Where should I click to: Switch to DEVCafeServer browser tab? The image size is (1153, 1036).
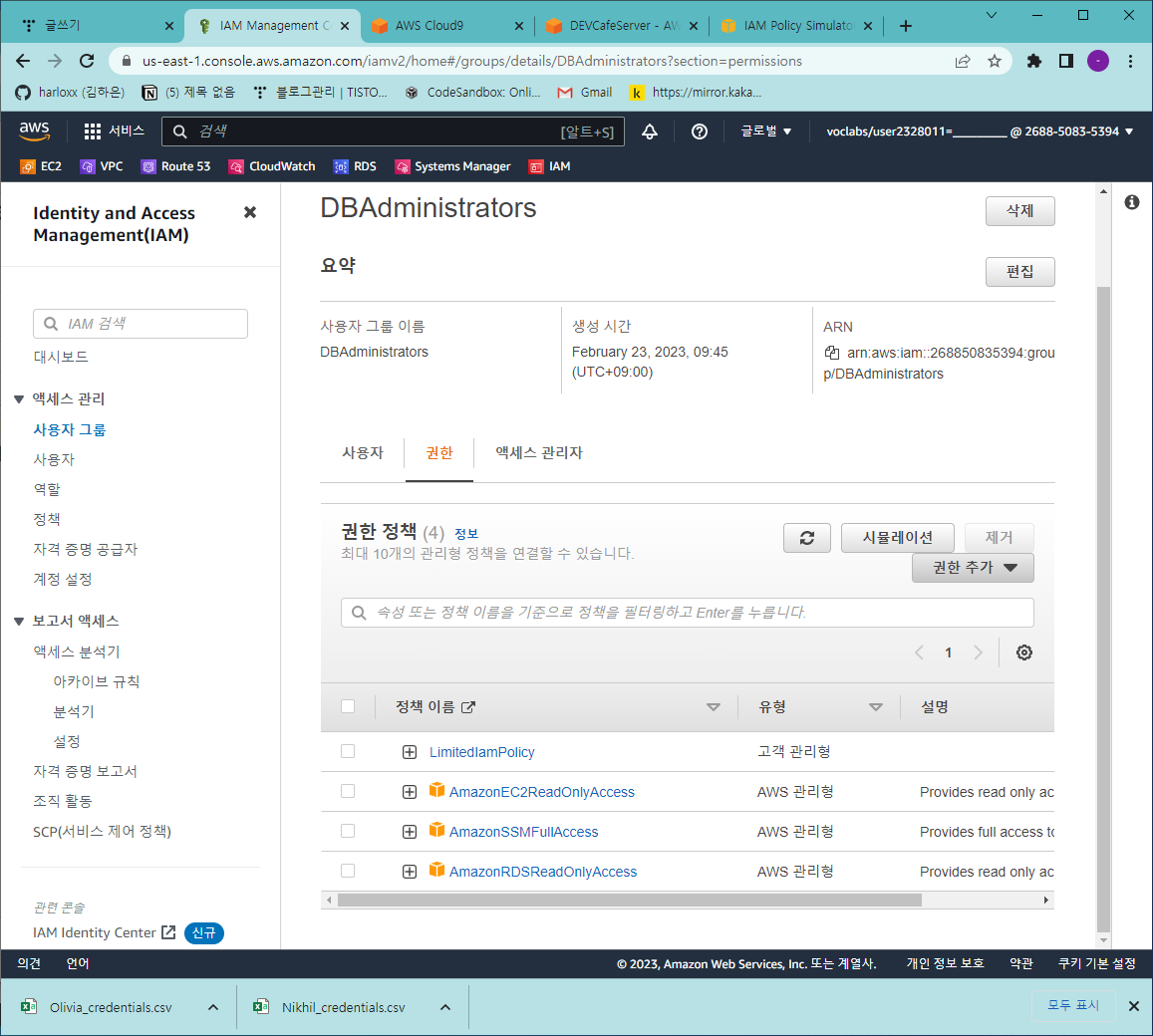[x=622, y=26]
